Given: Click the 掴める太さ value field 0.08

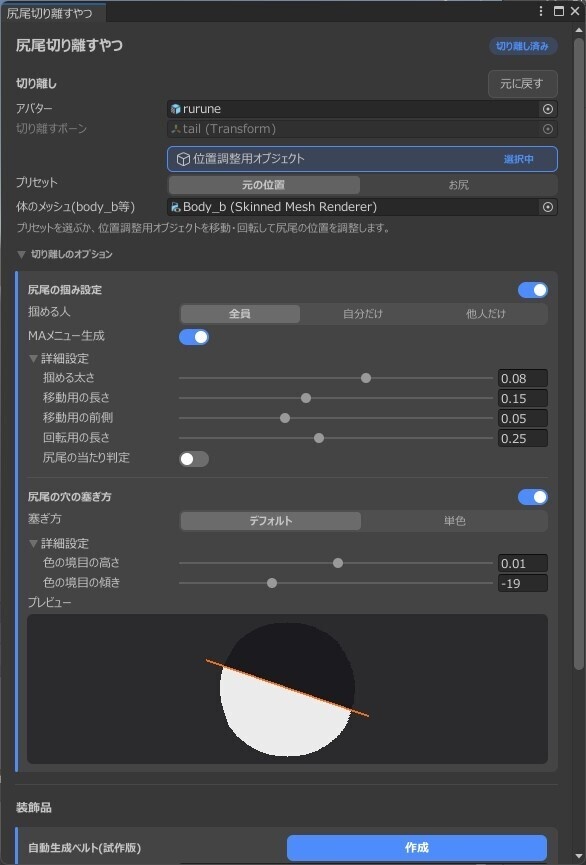Looking at the screenshot, I should pyautogui.click(x=523, y=378).
